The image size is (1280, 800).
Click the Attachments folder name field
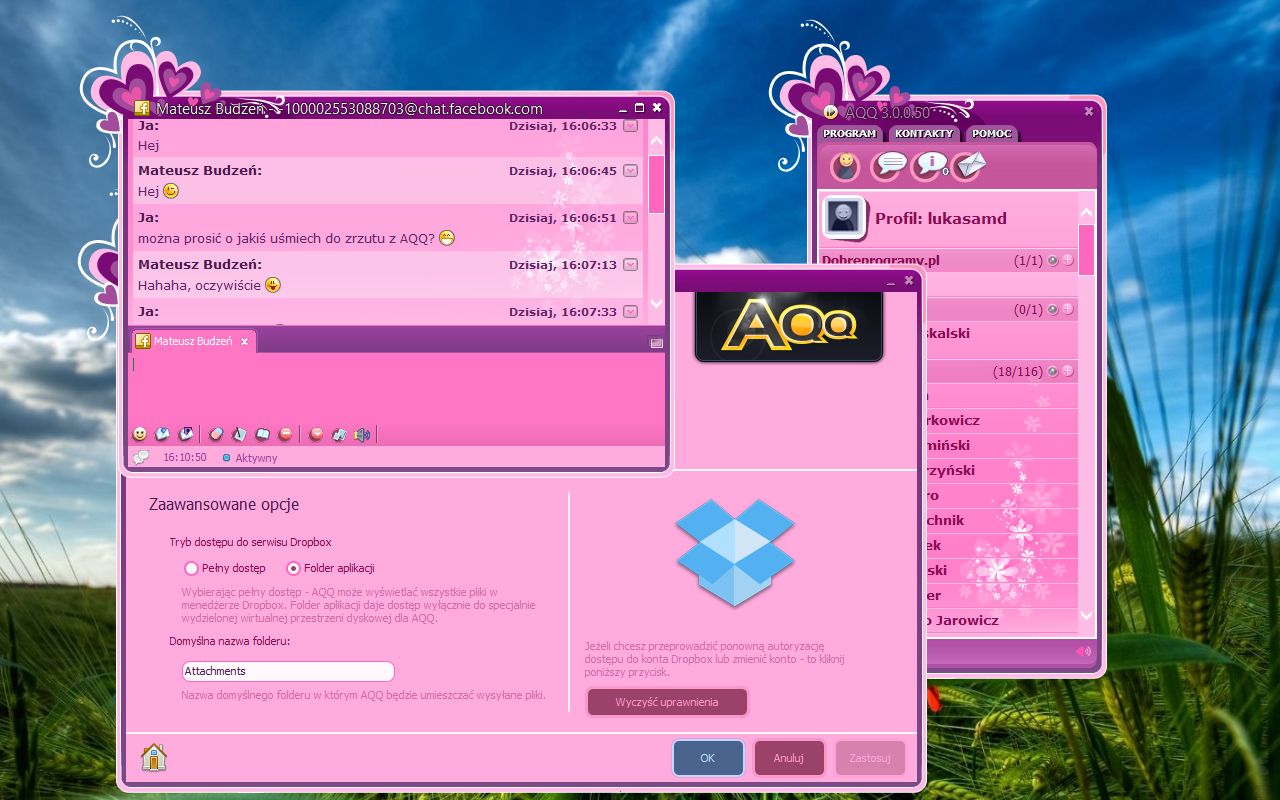tap(288, 671)
